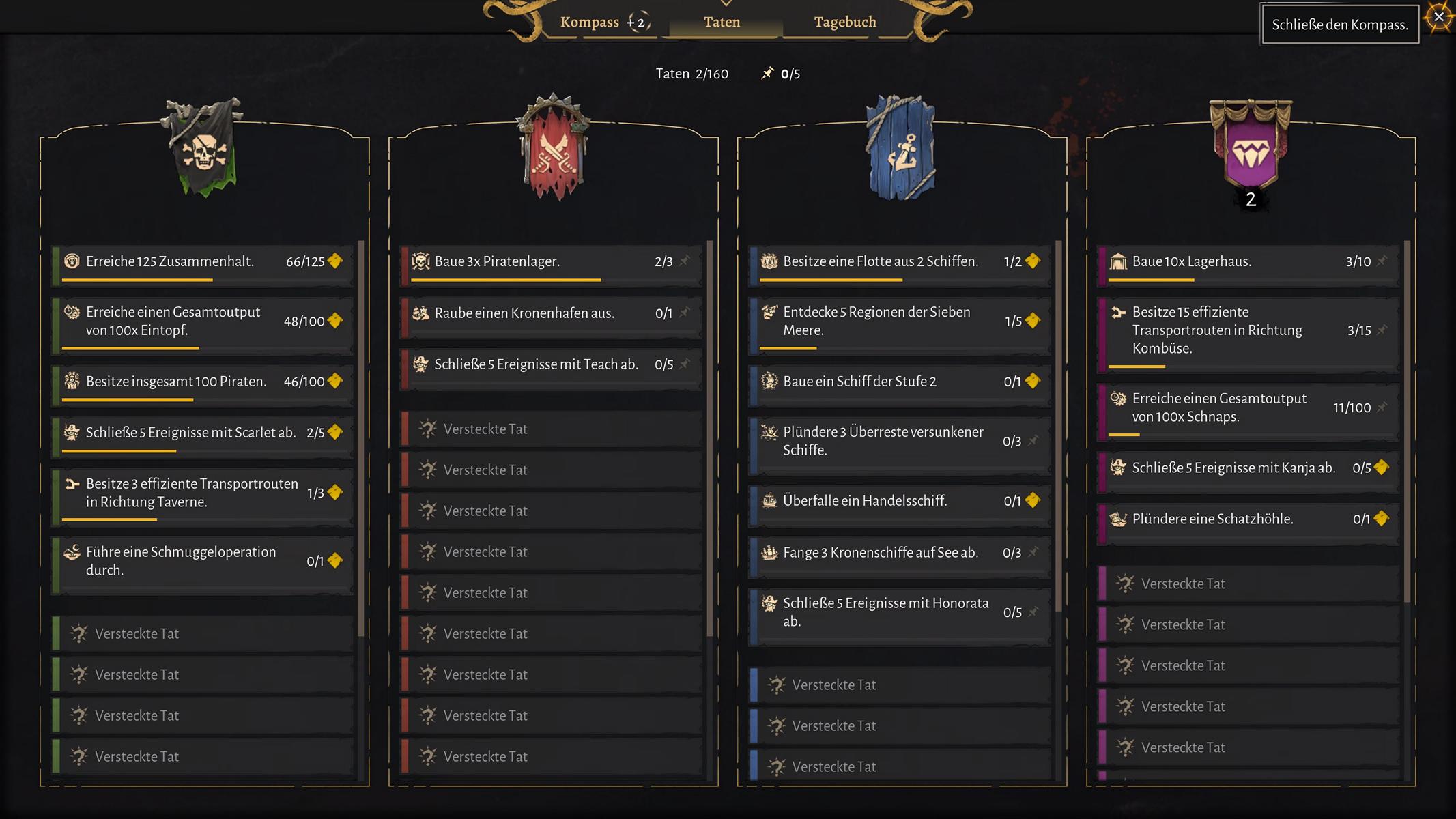Click the blue anchor banner

(901, 147)
